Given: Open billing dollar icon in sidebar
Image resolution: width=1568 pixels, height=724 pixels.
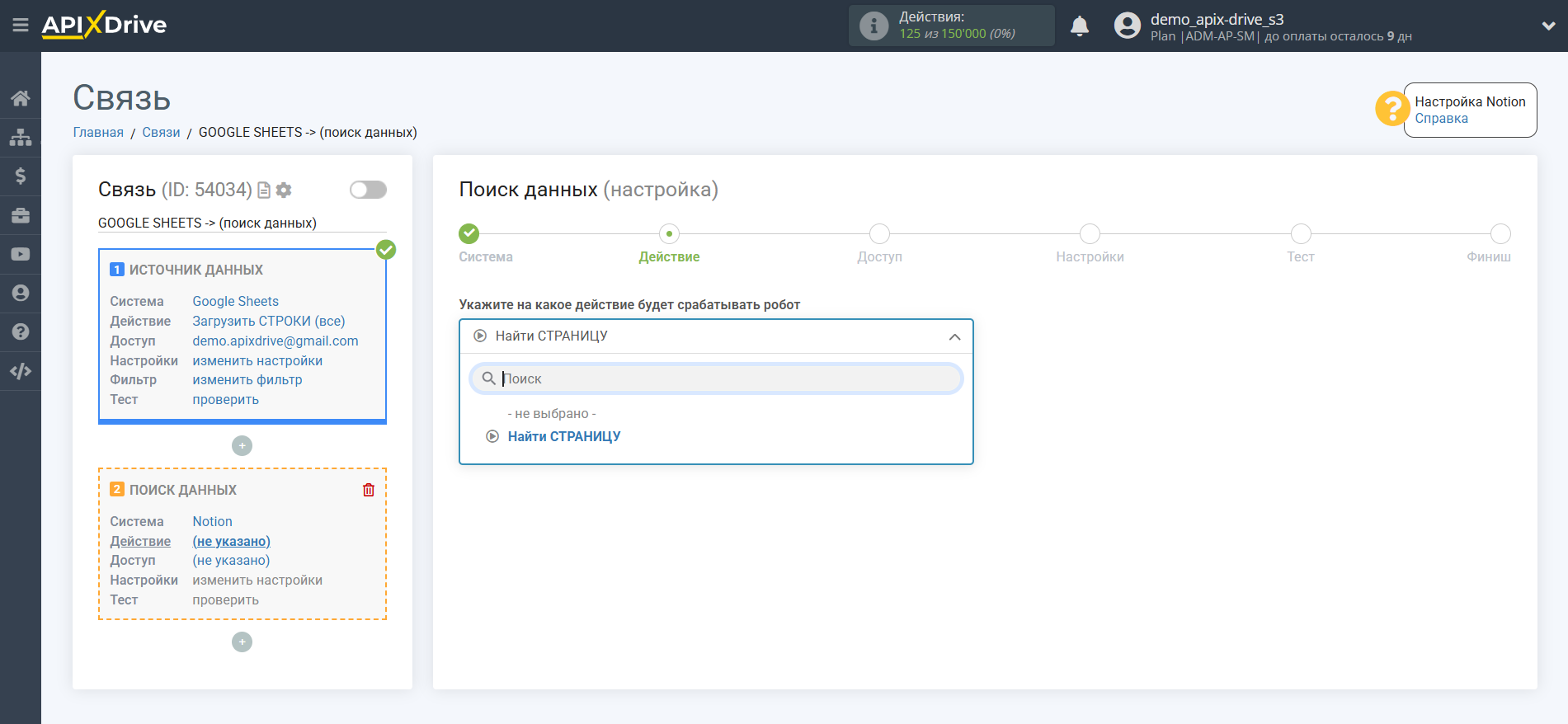Looking at the screenshot, I should click(x=21, y=176).
